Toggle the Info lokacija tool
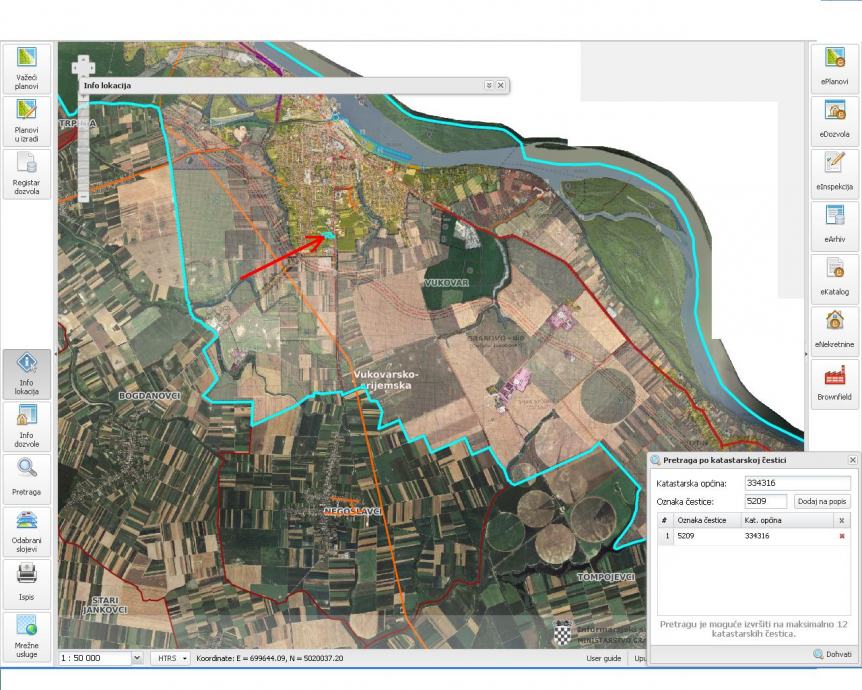This screenshot has height=690, width=862. point(26,374)
